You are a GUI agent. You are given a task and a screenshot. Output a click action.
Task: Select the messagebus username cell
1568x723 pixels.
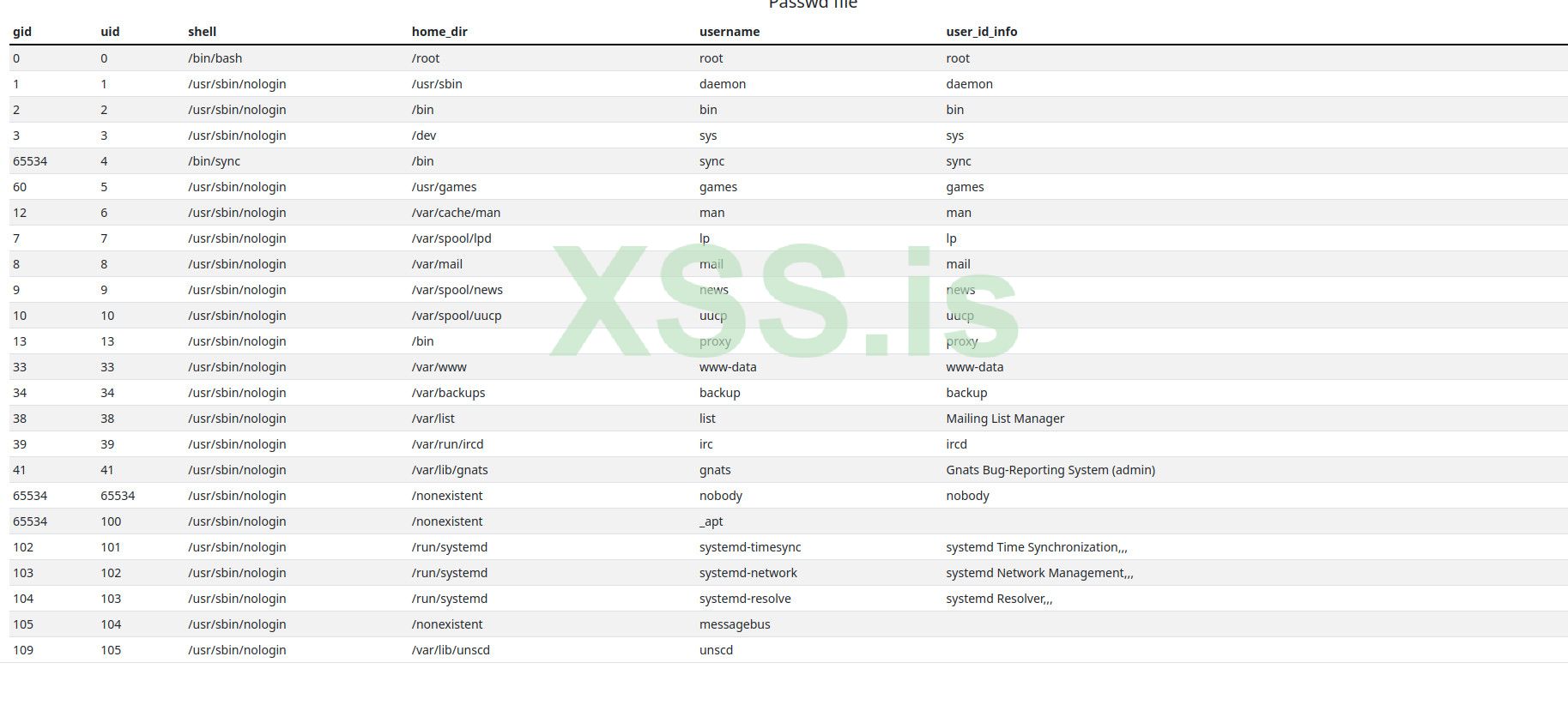click(x=735, y=624)
